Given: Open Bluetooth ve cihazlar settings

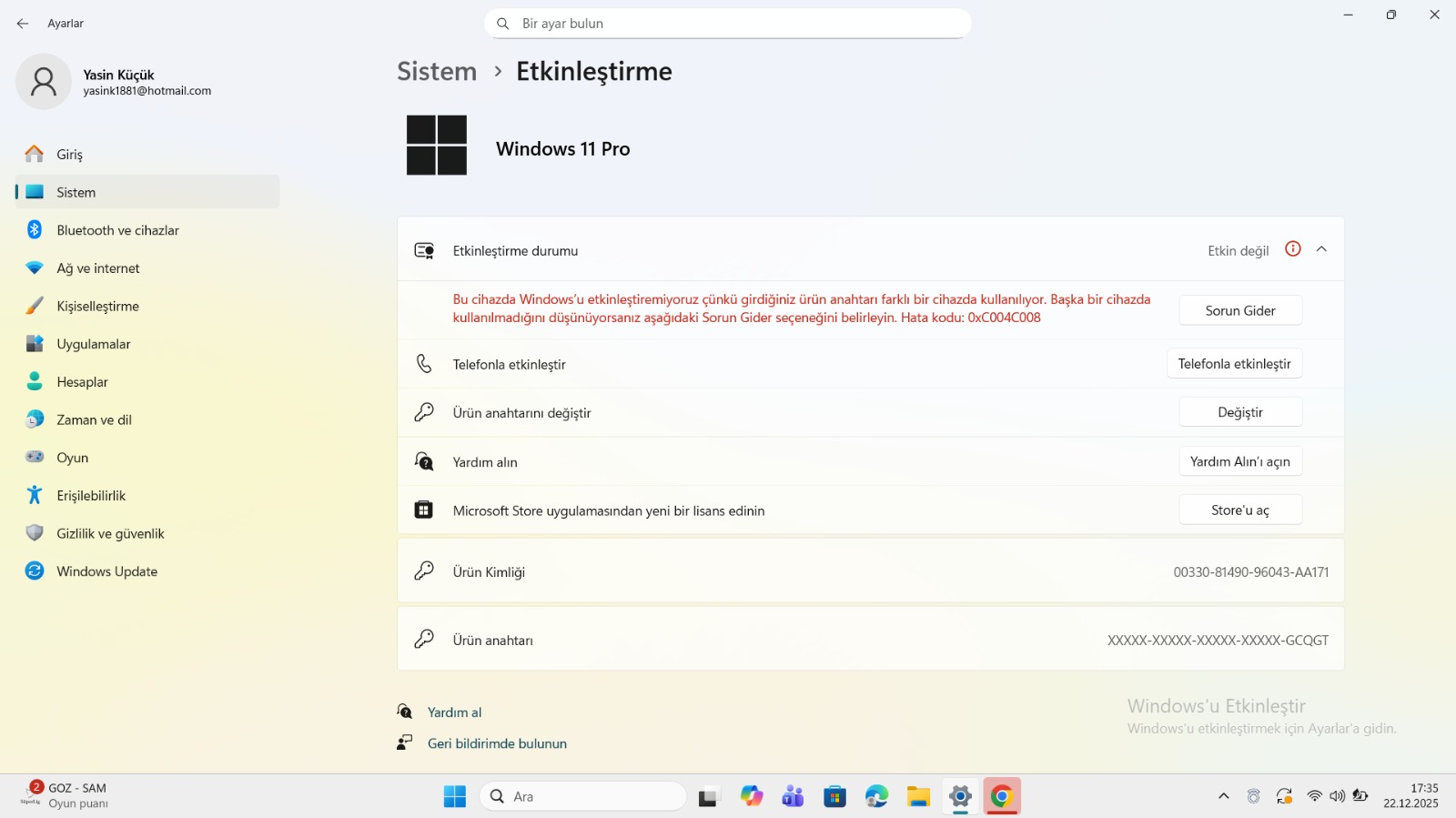Looking at the screenshot, I should [x=147, y=230].
